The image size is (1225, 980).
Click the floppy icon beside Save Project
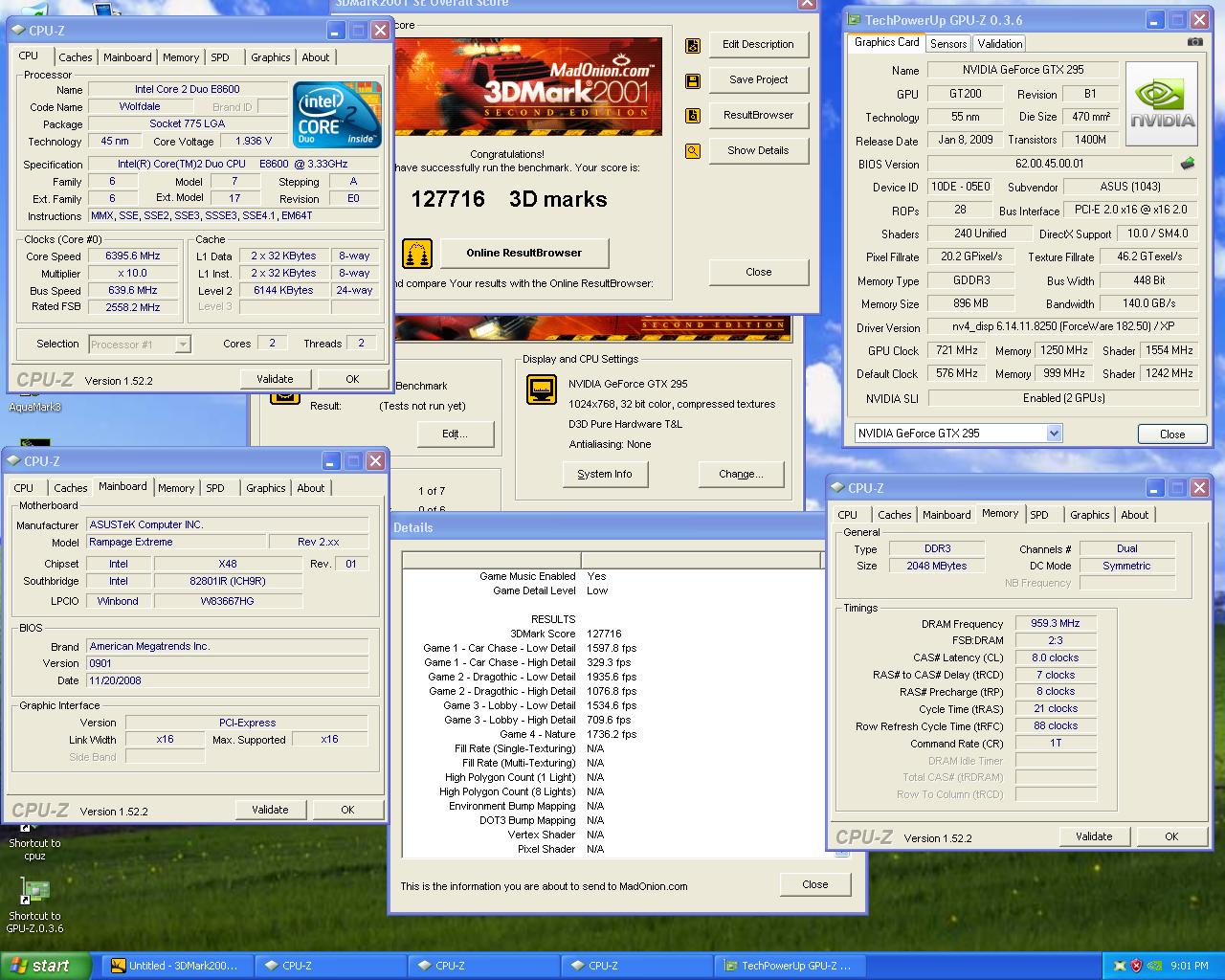pyautogui.click(x=693, y=80)
